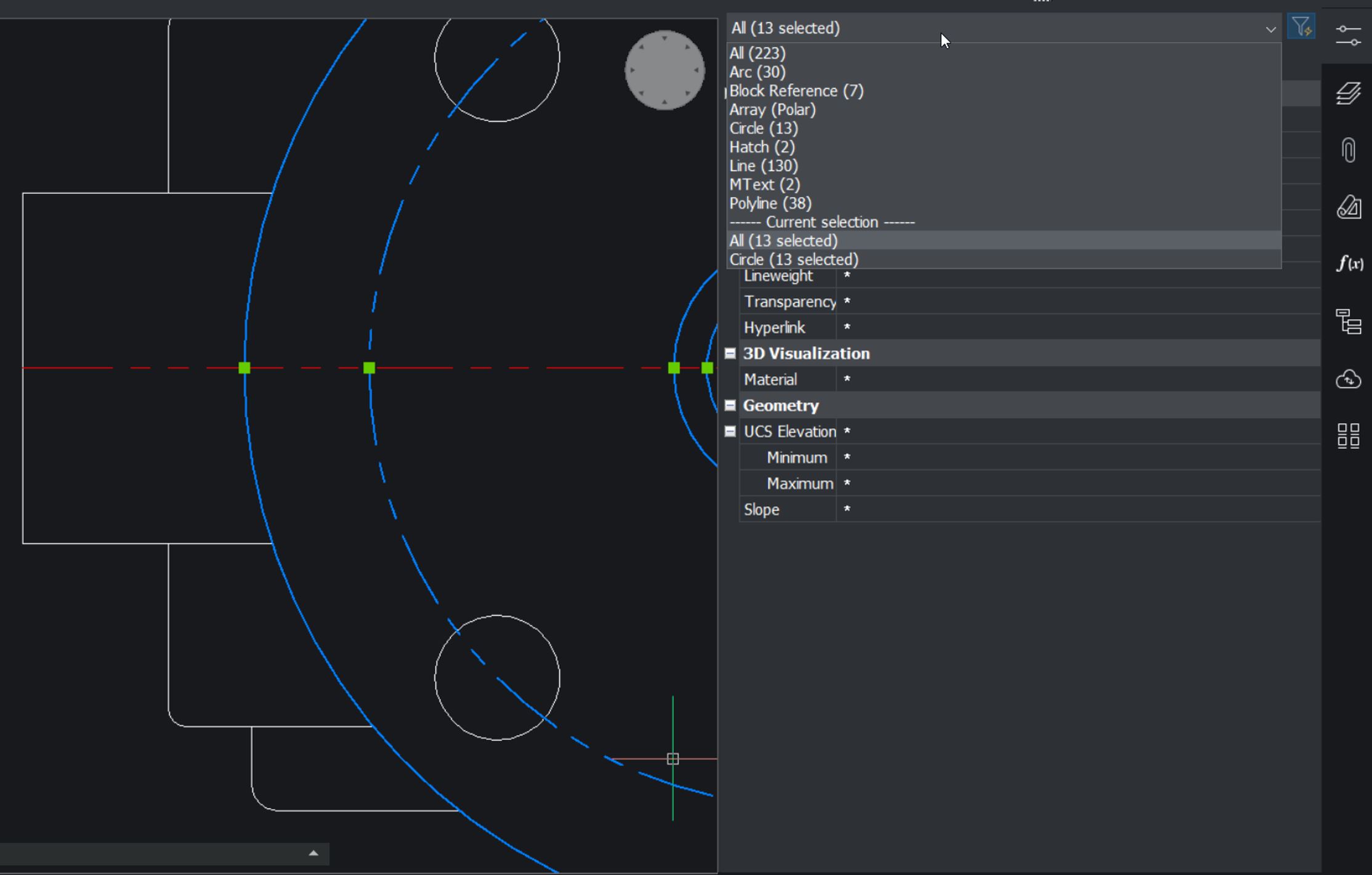
Task: Collapse the Geometry section
Action: point(730,405)
